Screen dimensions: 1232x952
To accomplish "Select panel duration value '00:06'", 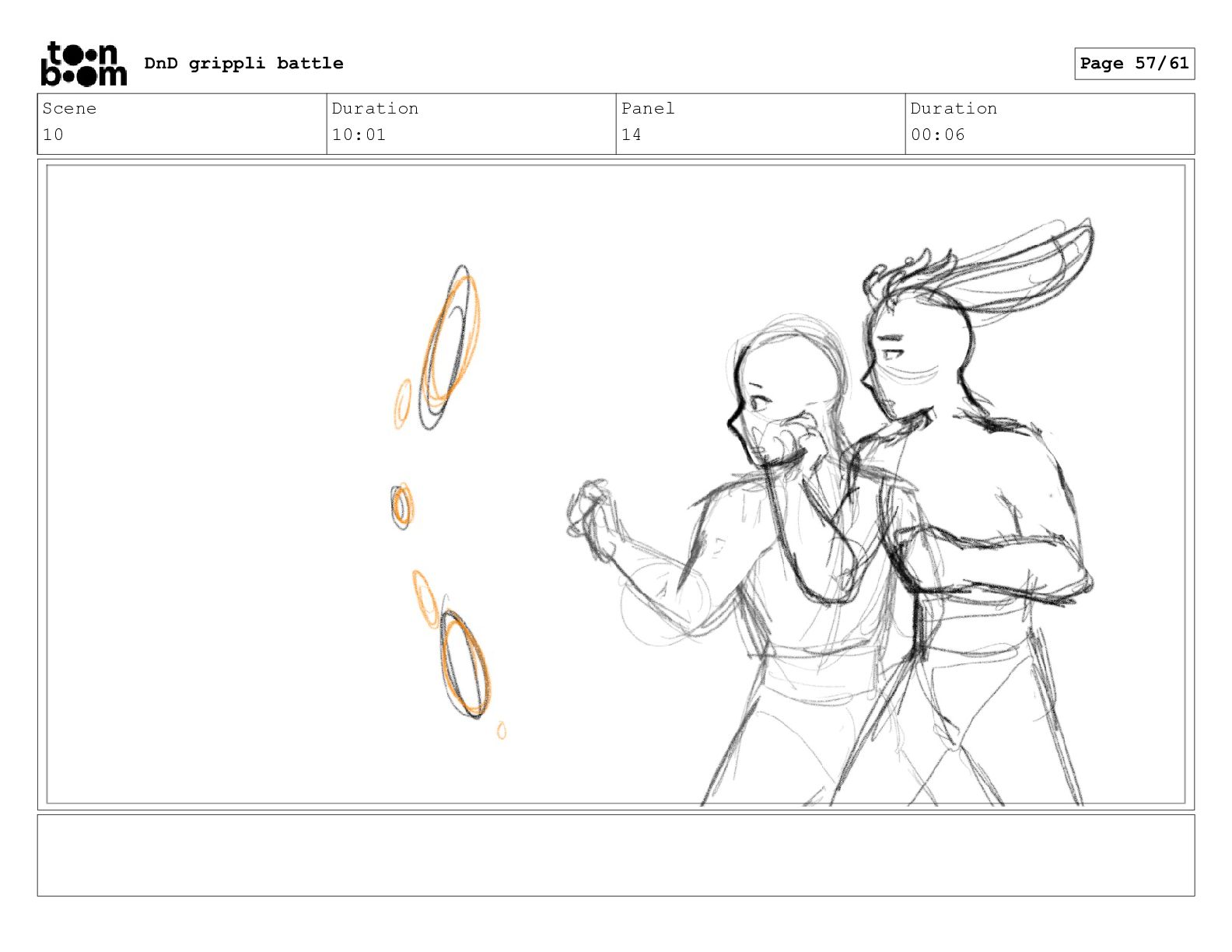I will 937,135.
